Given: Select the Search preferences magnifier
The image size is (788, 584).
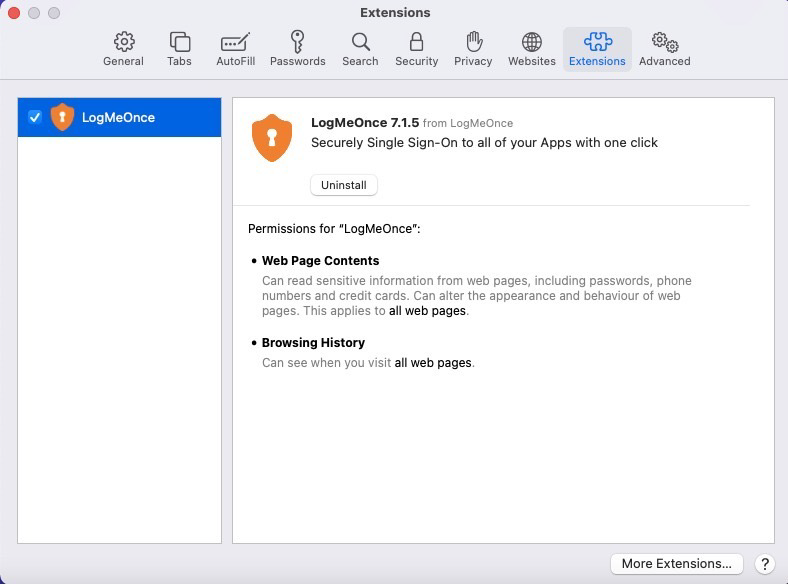Looking at the screenshot, I should pos(360,49).
